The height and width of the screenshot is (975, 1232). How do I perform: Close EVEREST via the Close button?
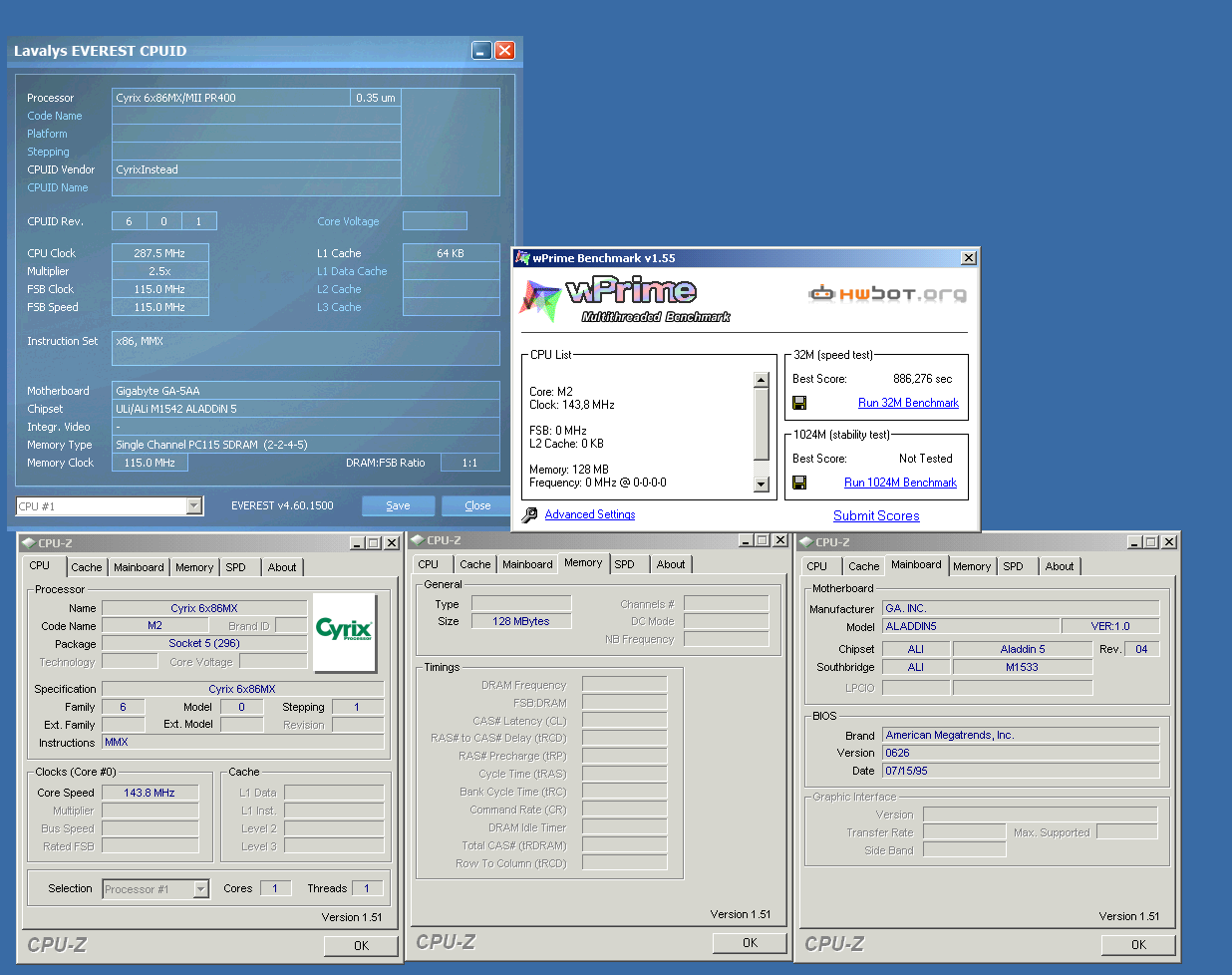477,505
